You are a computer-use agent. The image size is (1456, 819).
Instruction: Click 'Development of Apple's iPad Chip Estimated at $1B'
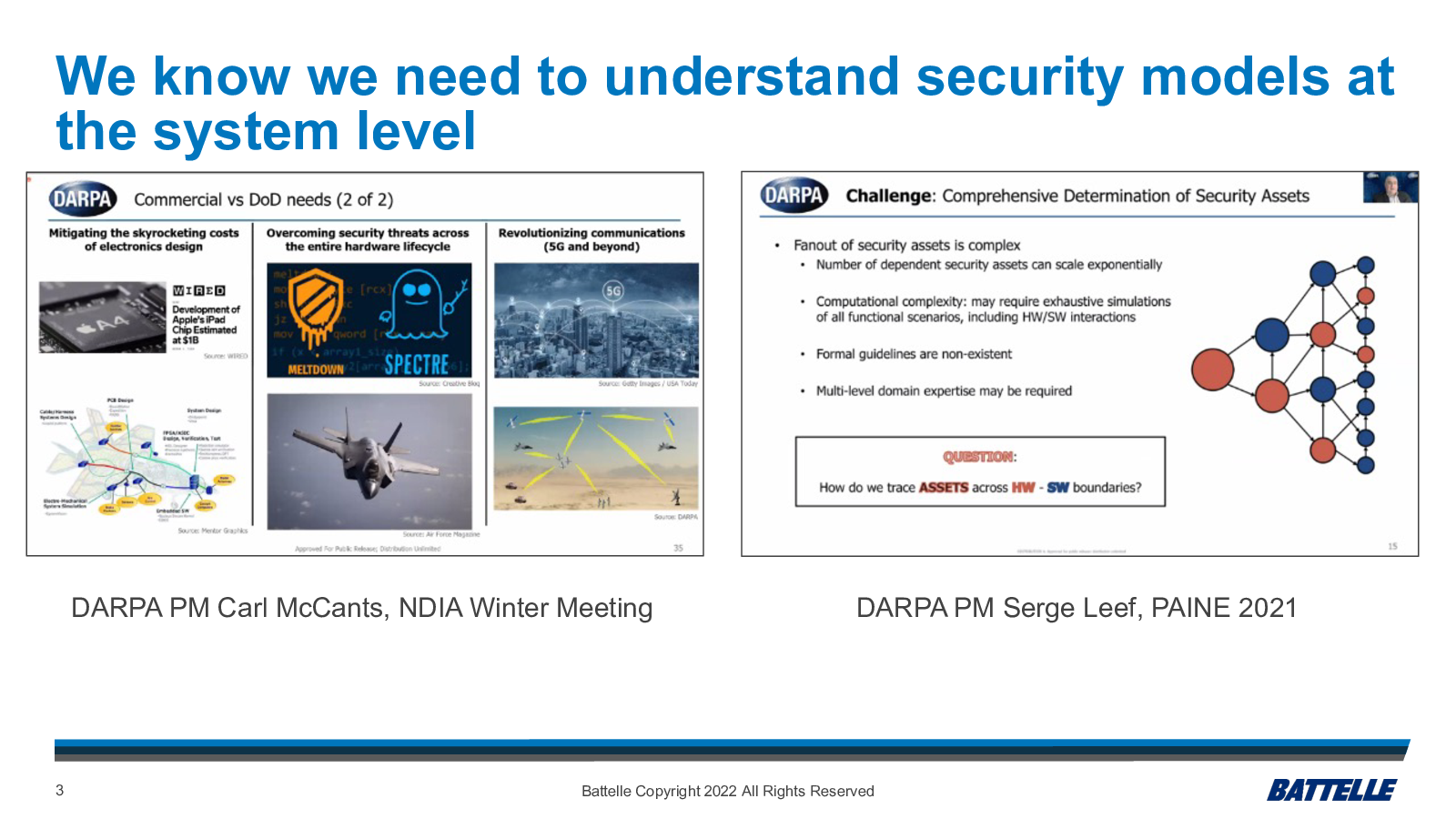[x=206, y=325]
